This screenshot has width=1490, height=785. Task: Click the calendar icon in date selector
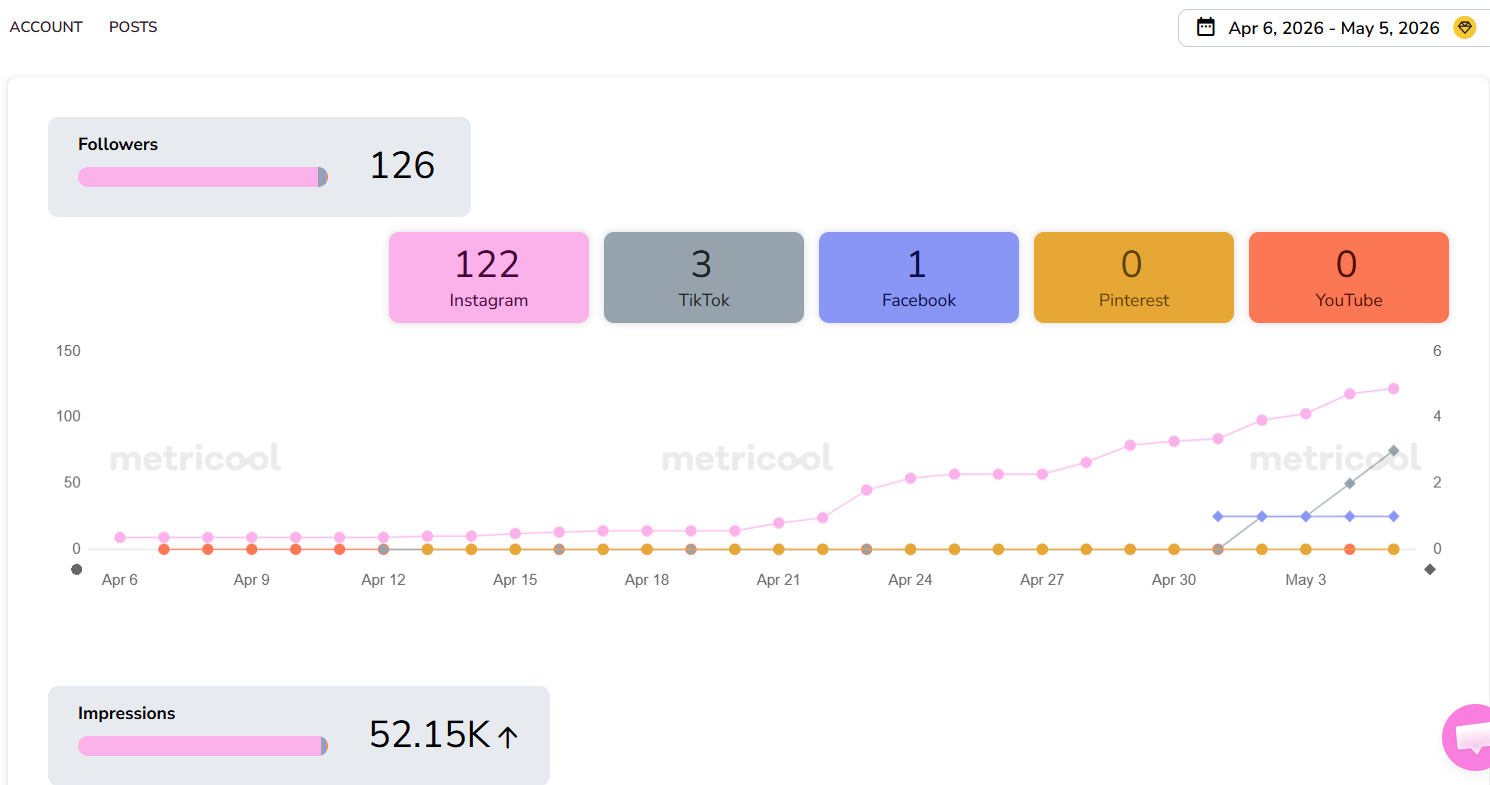click(x=1206, y=27)
